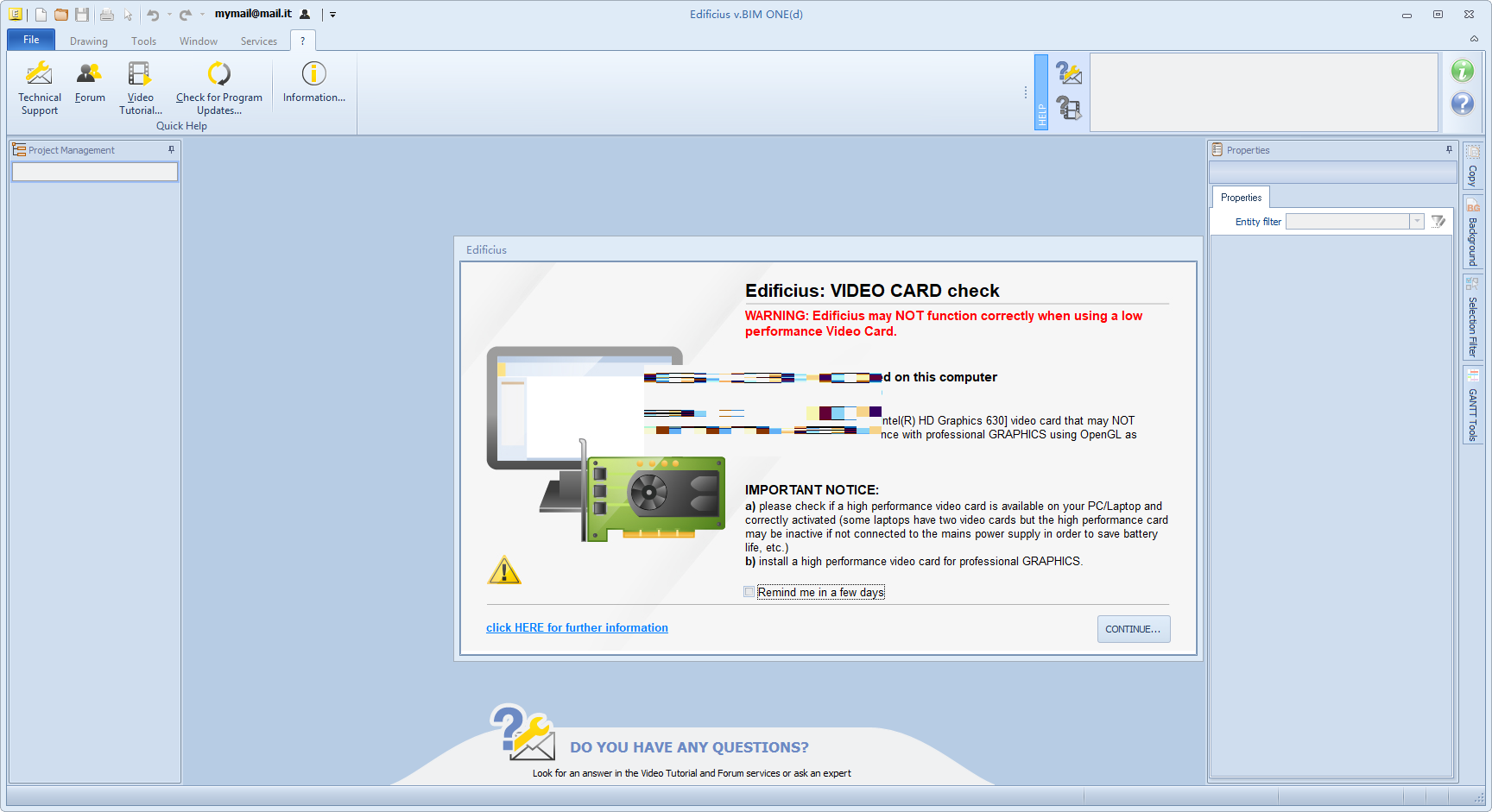Open the user account profile icon

305,14
